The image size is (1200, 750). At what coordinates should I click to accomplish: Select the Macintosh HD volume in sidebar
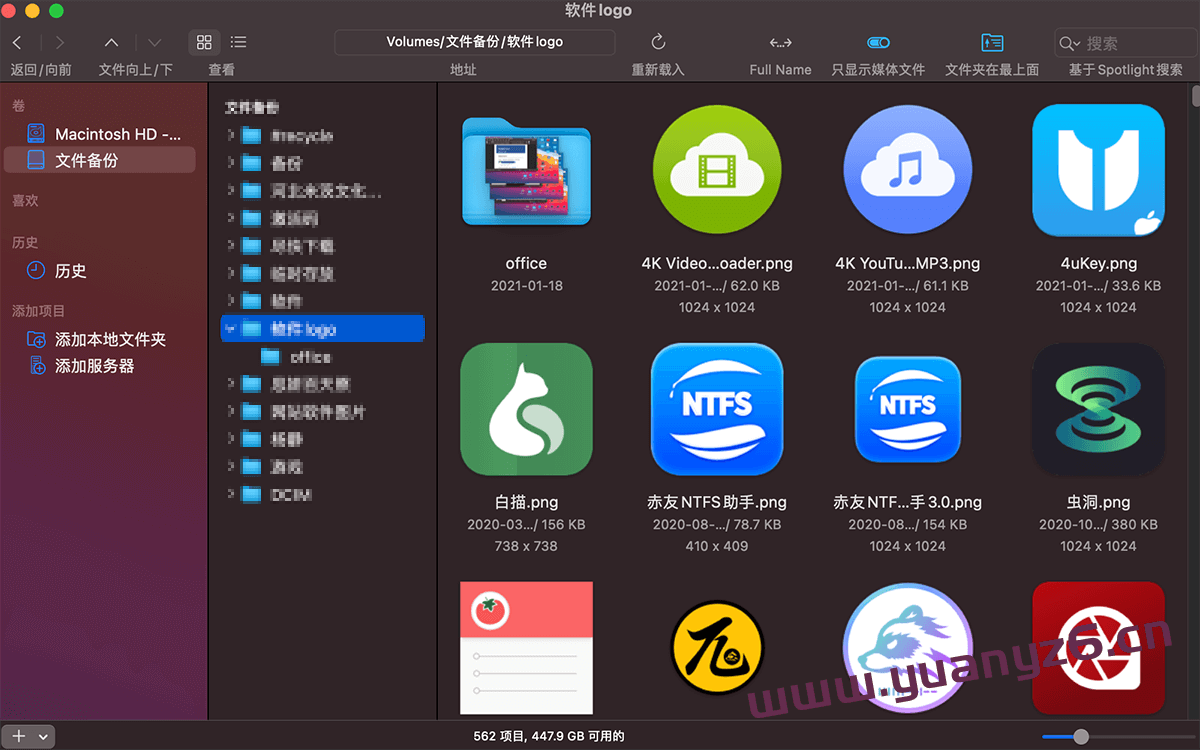(x=100, y=133)
